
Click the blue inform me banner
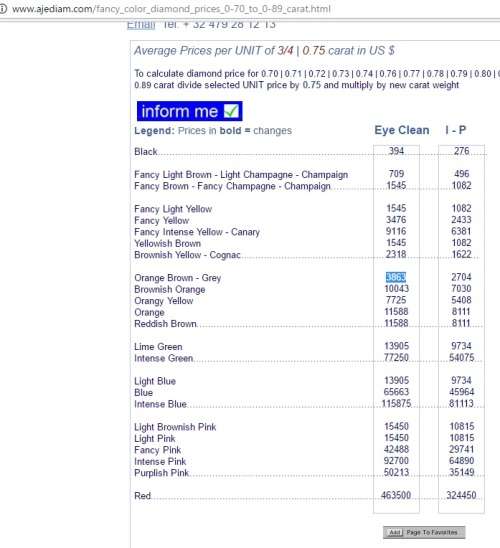coord(189,111)
